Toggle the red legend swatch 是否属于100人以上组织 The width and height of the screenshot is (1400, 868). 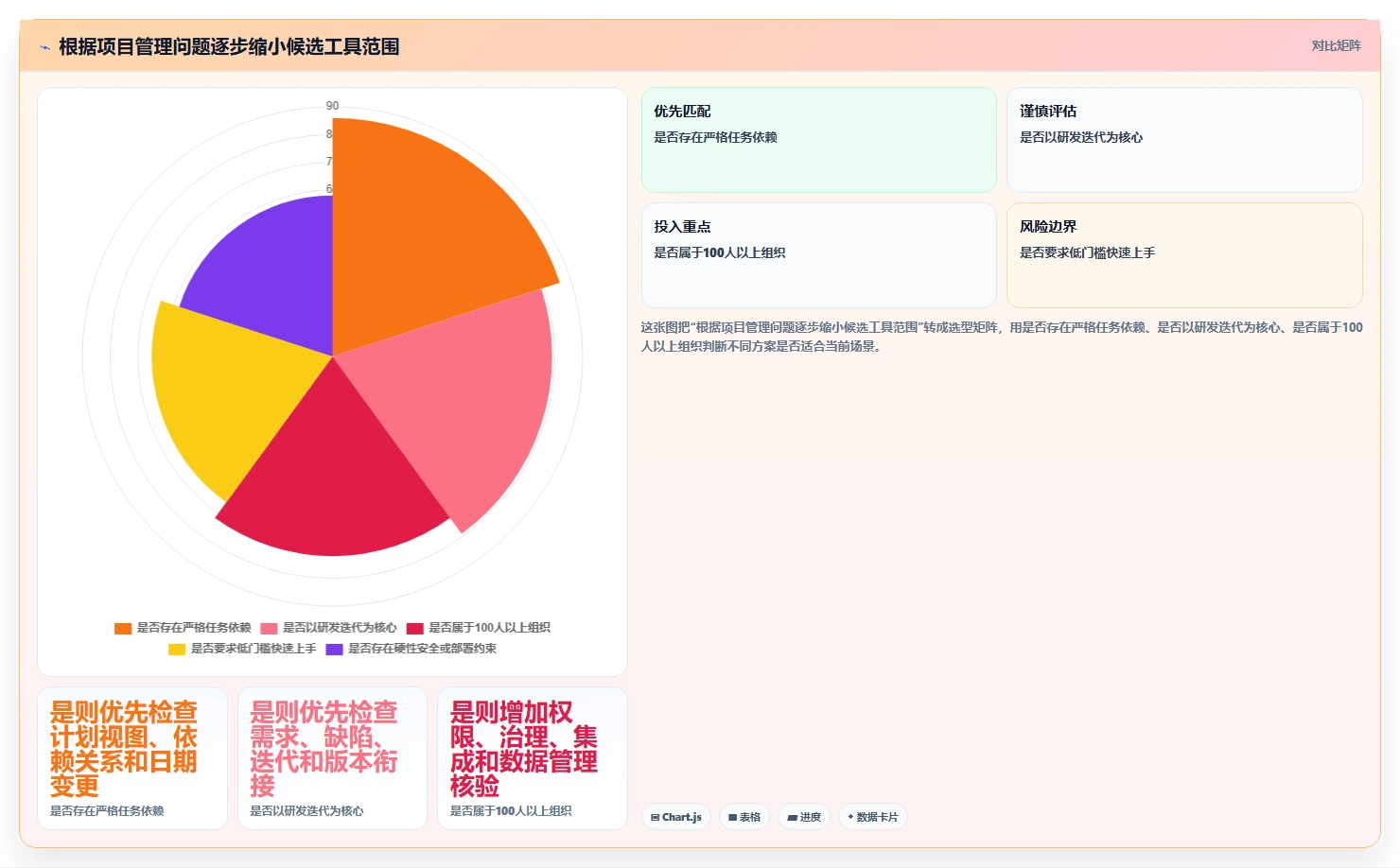tap(414, 628)
